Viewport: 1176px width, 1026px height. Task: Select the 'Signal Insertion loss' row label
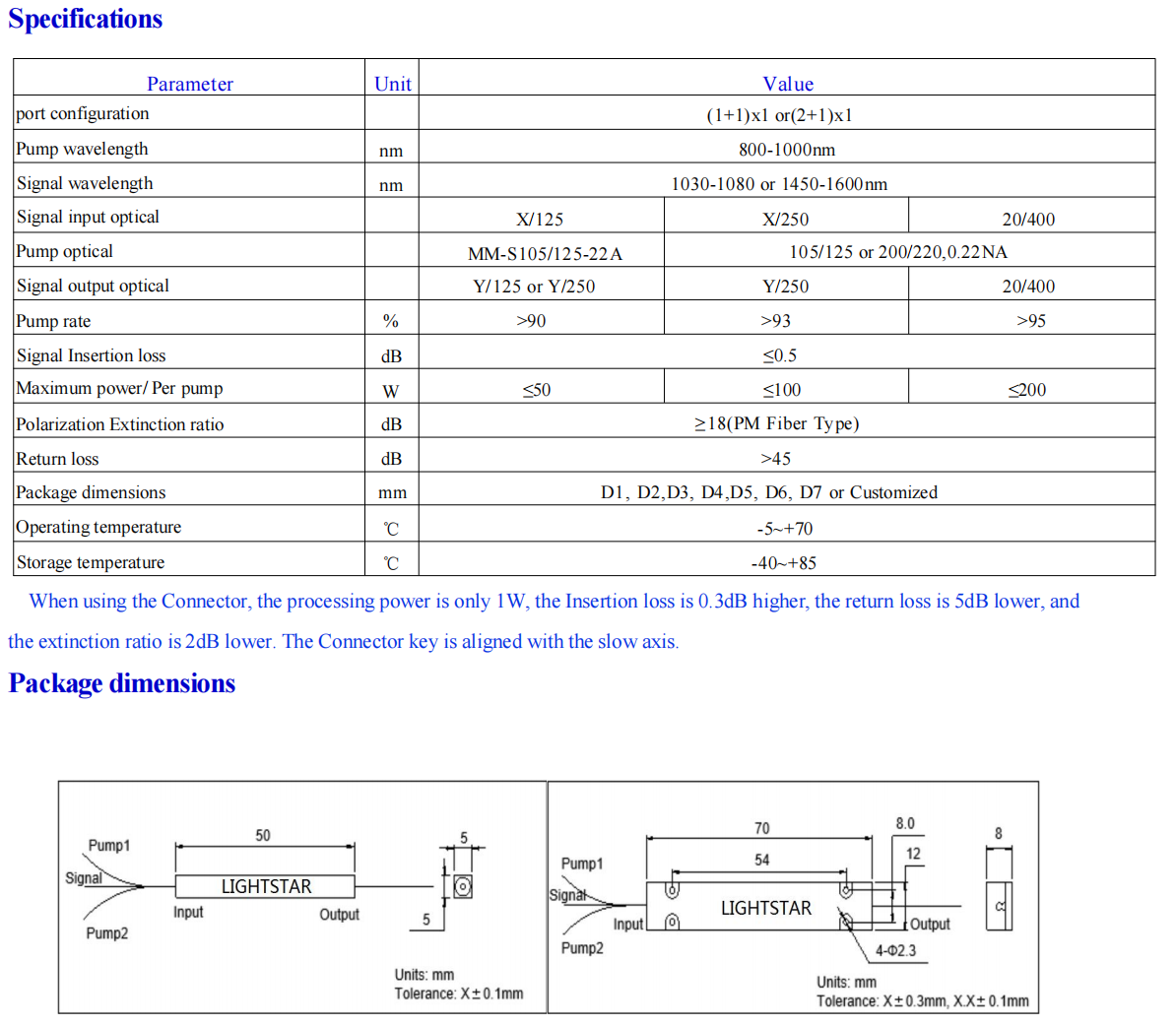click(91, 355)
